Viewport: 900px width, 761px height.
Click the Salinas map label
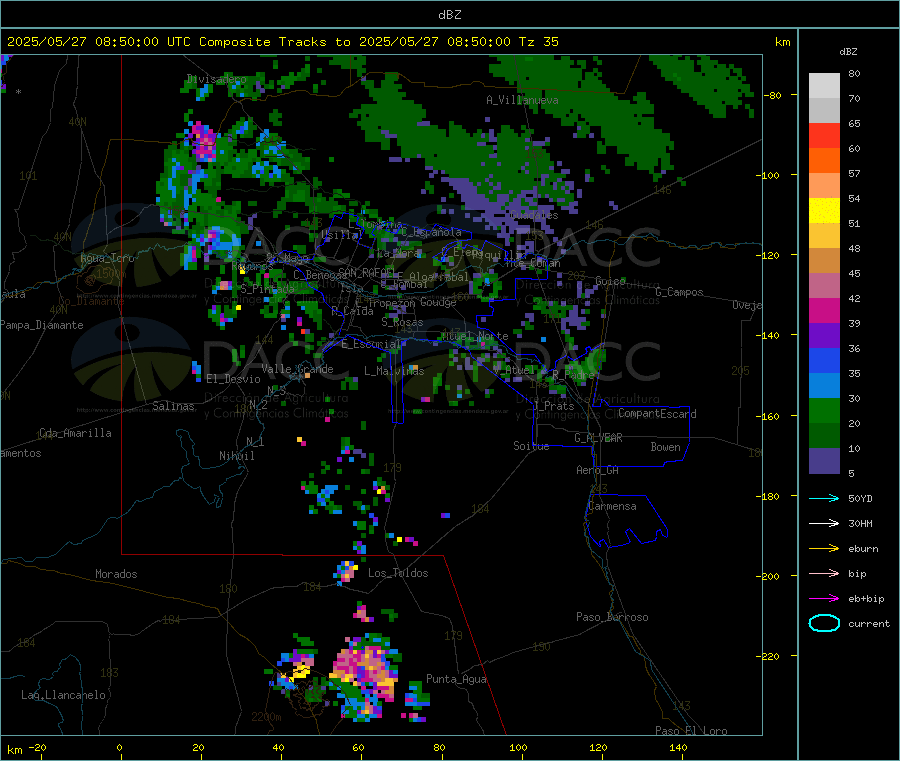click(173, 406)
